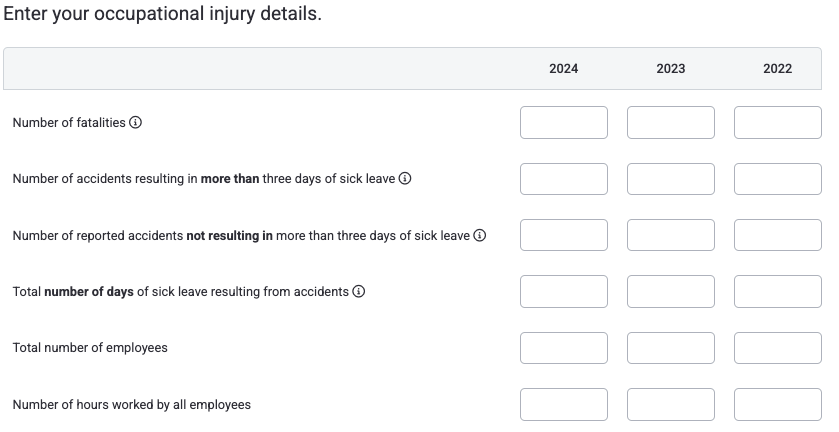Screen dimensions: 839x432
Task: Open info icon for accidents not resulting in sick leave
Action: [x=480, y=236]
